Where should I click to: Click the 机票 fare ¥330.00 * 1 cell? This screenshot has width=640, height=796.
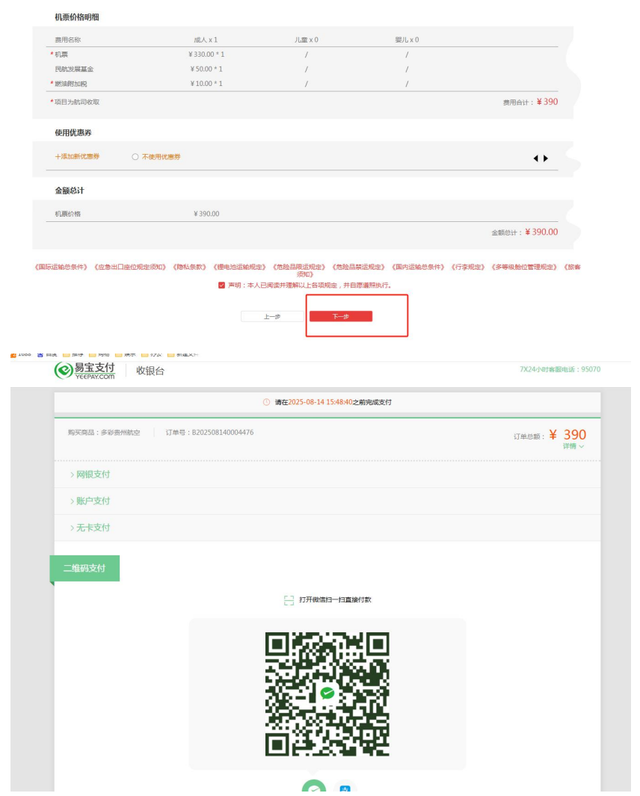point(206,54)
